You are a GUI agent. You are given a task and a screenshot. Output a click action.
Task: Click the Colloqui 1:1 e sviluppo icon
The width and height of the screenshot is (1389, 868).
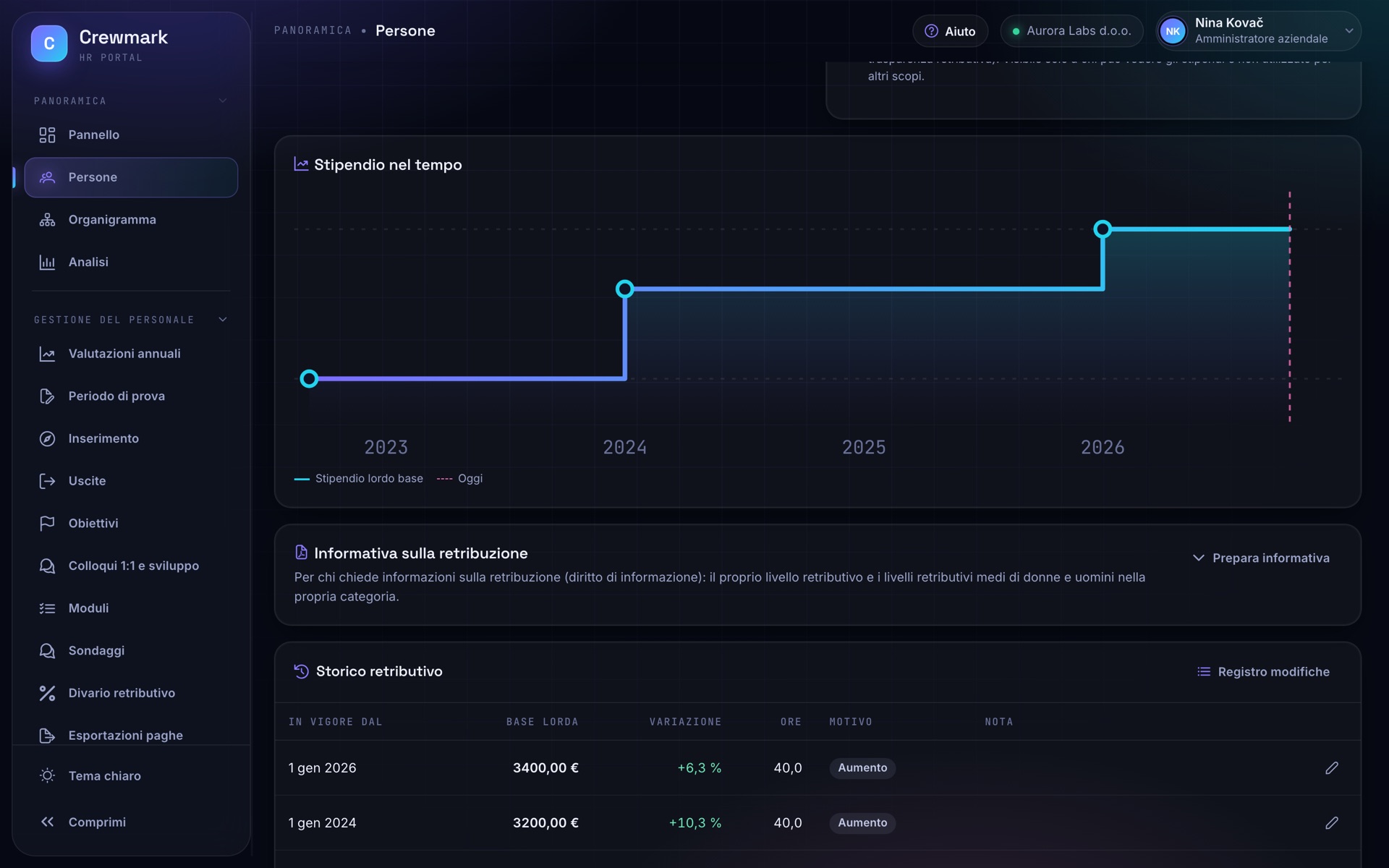[x=47, y=566]
